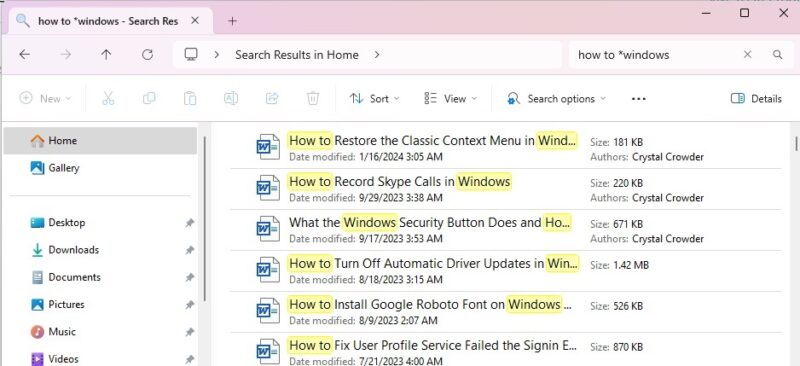
Task: Click Word icon of Fix User Profile Service file
Action: tap(268, 351)
